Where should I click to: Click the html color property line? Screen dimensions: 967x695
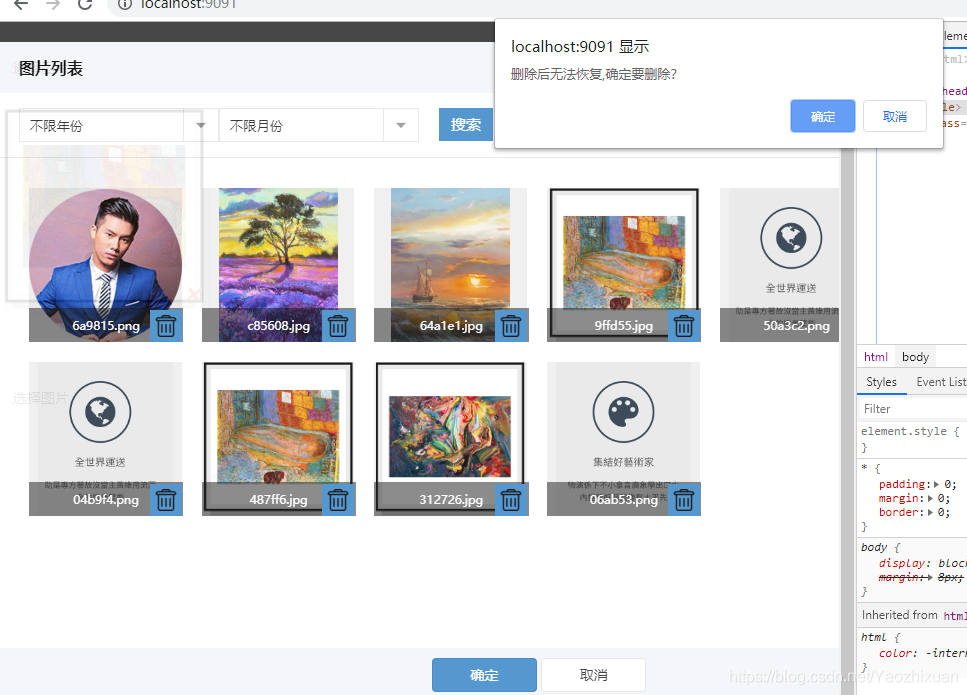pos(923,653)
